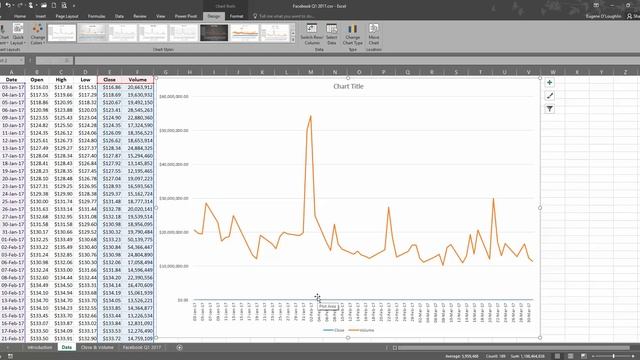Screen dimensions: 640x360
Task: Select the first chart style thumbnail
Action: tap(62, 33)
